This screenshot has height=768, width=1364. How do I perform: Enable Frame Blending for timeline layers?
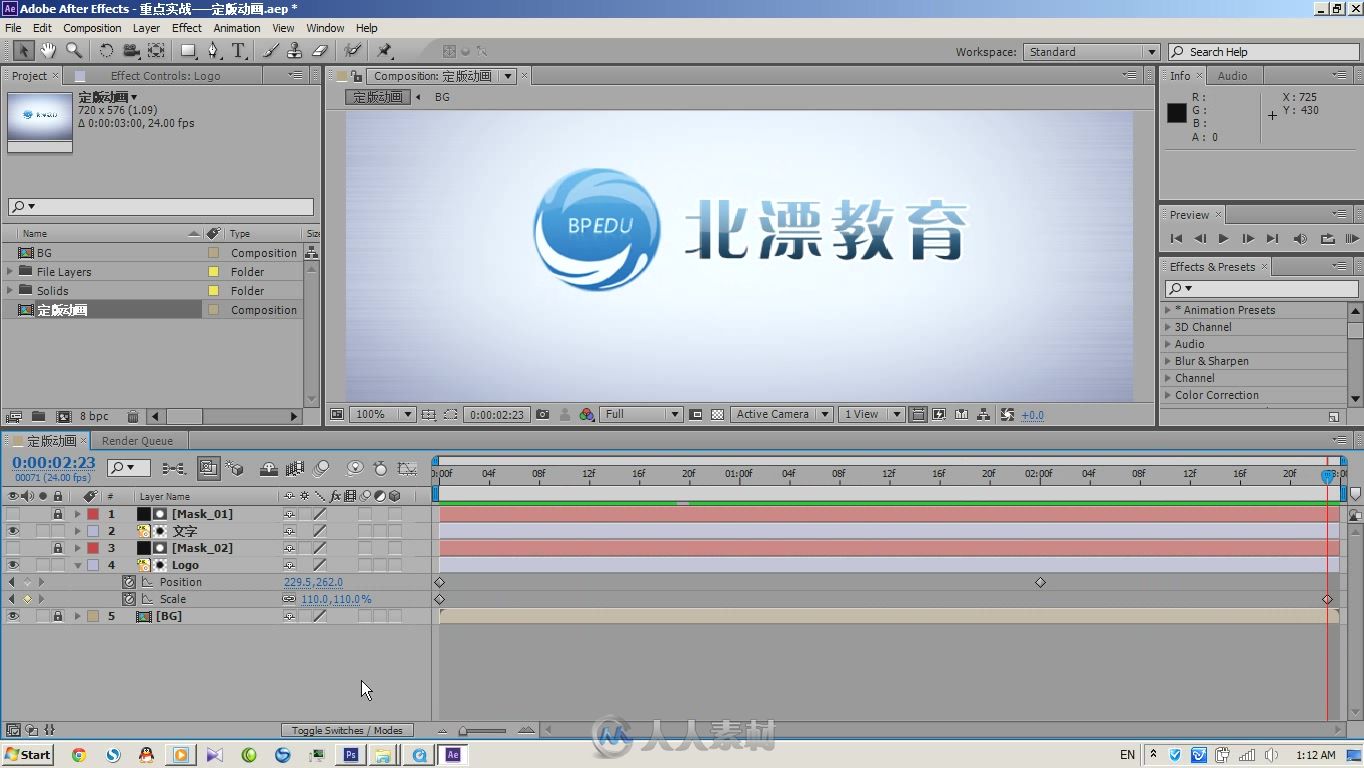point(295,468)
